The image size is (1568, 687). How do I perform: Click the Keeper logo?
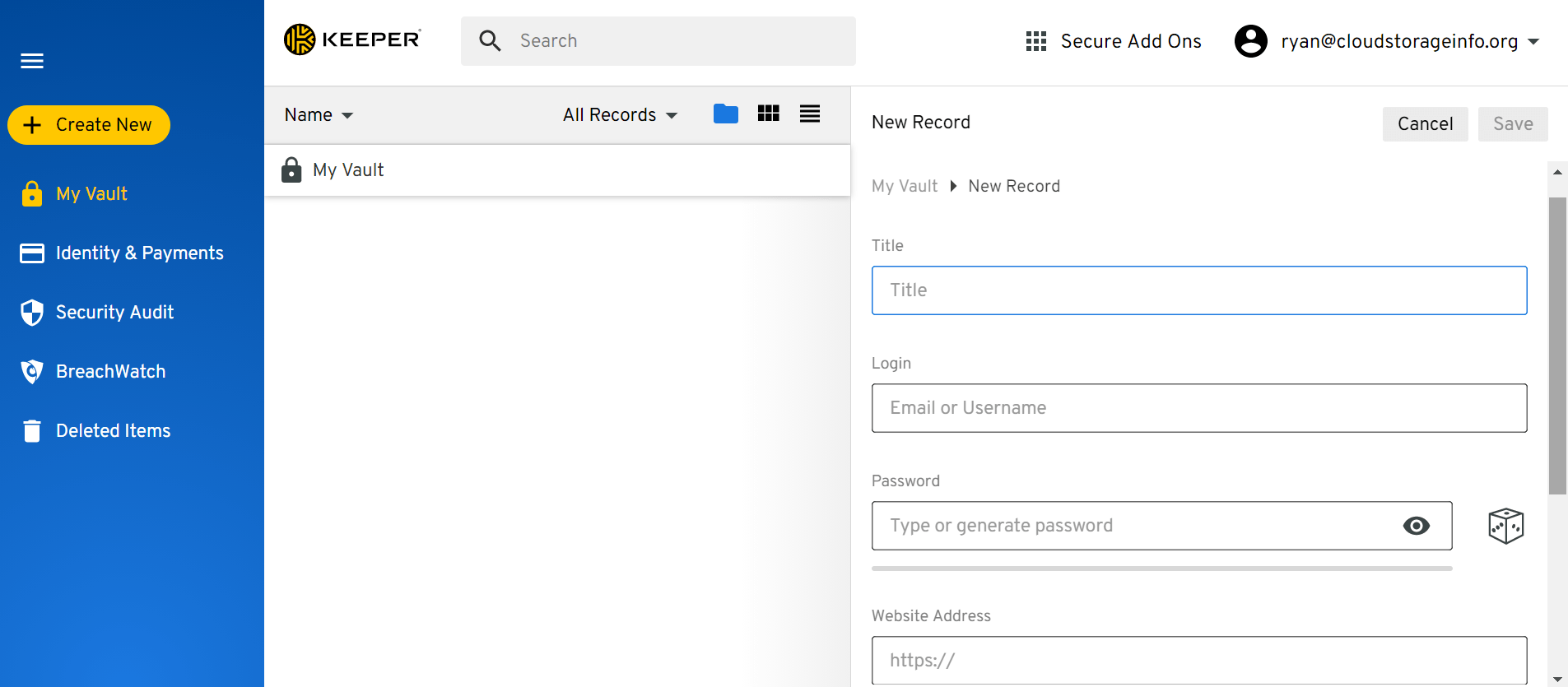352,39
